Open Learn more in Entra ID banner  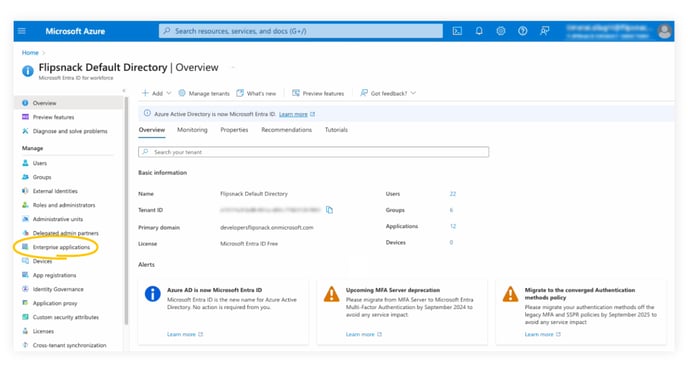[x=293, y=114]
